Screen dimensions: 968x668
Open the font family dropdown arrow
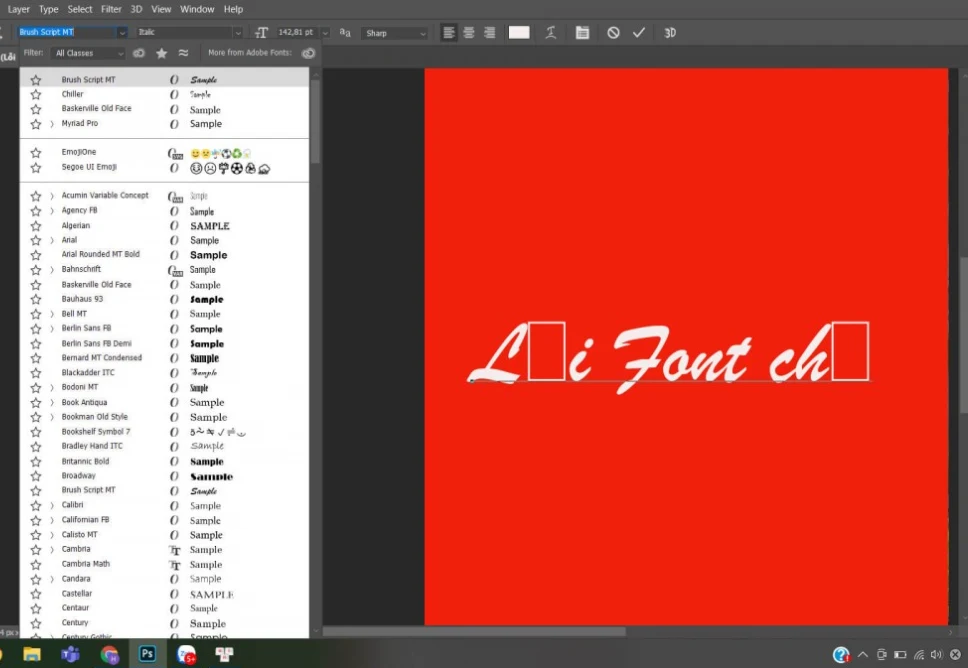[122, 33]
